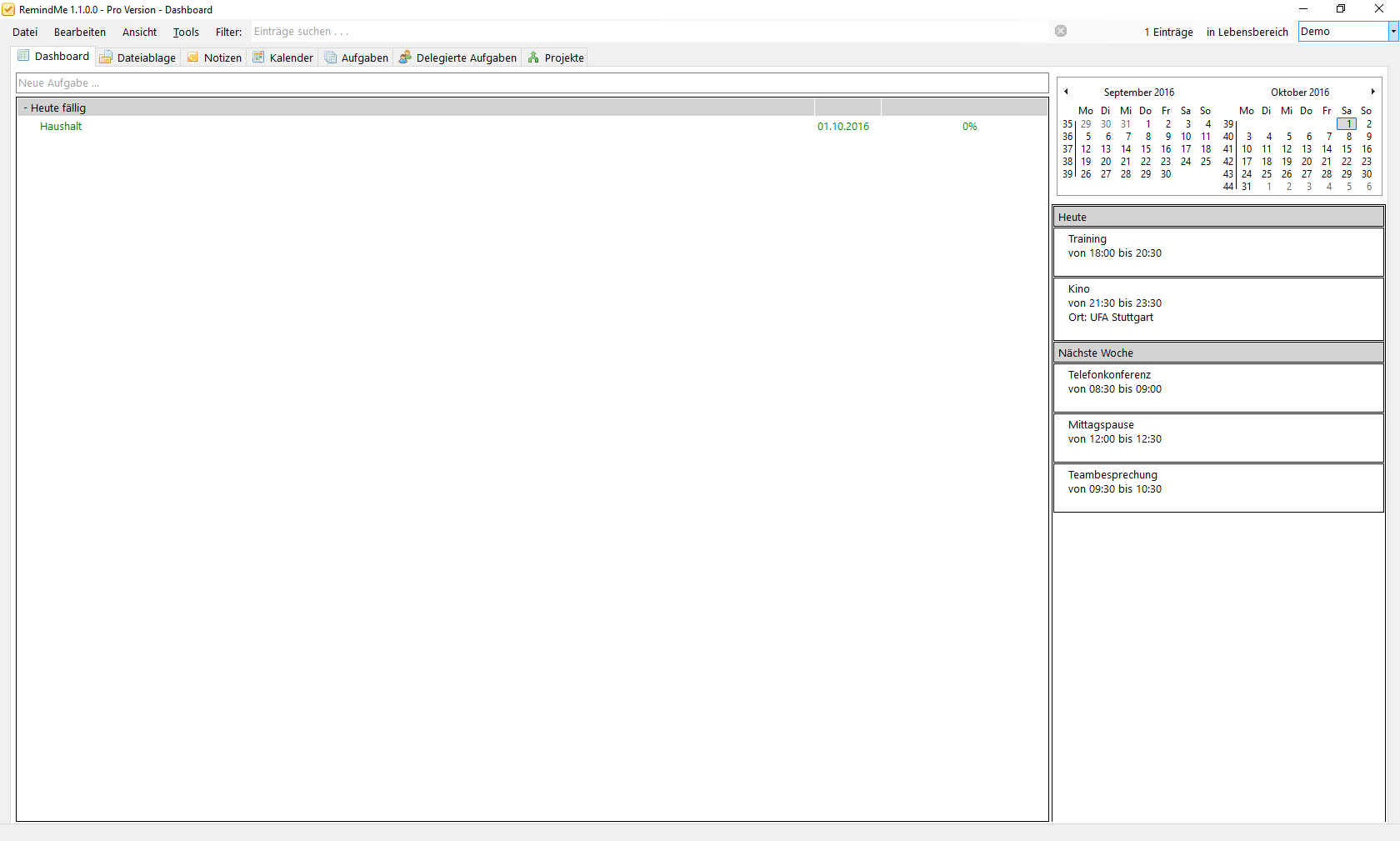The image size is (1400, 841).
Task: Select the Kino appointment
Action: (x=1218, y=308)
